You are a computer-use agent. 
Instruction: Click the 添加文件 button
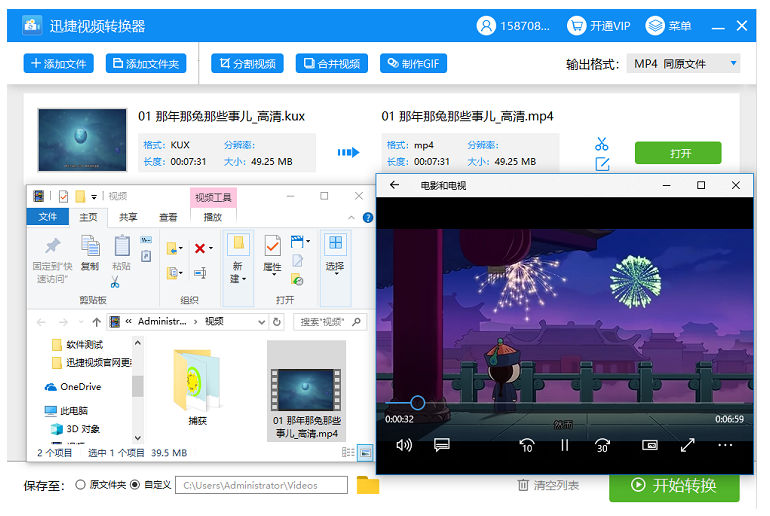click(x=58, y=63)
